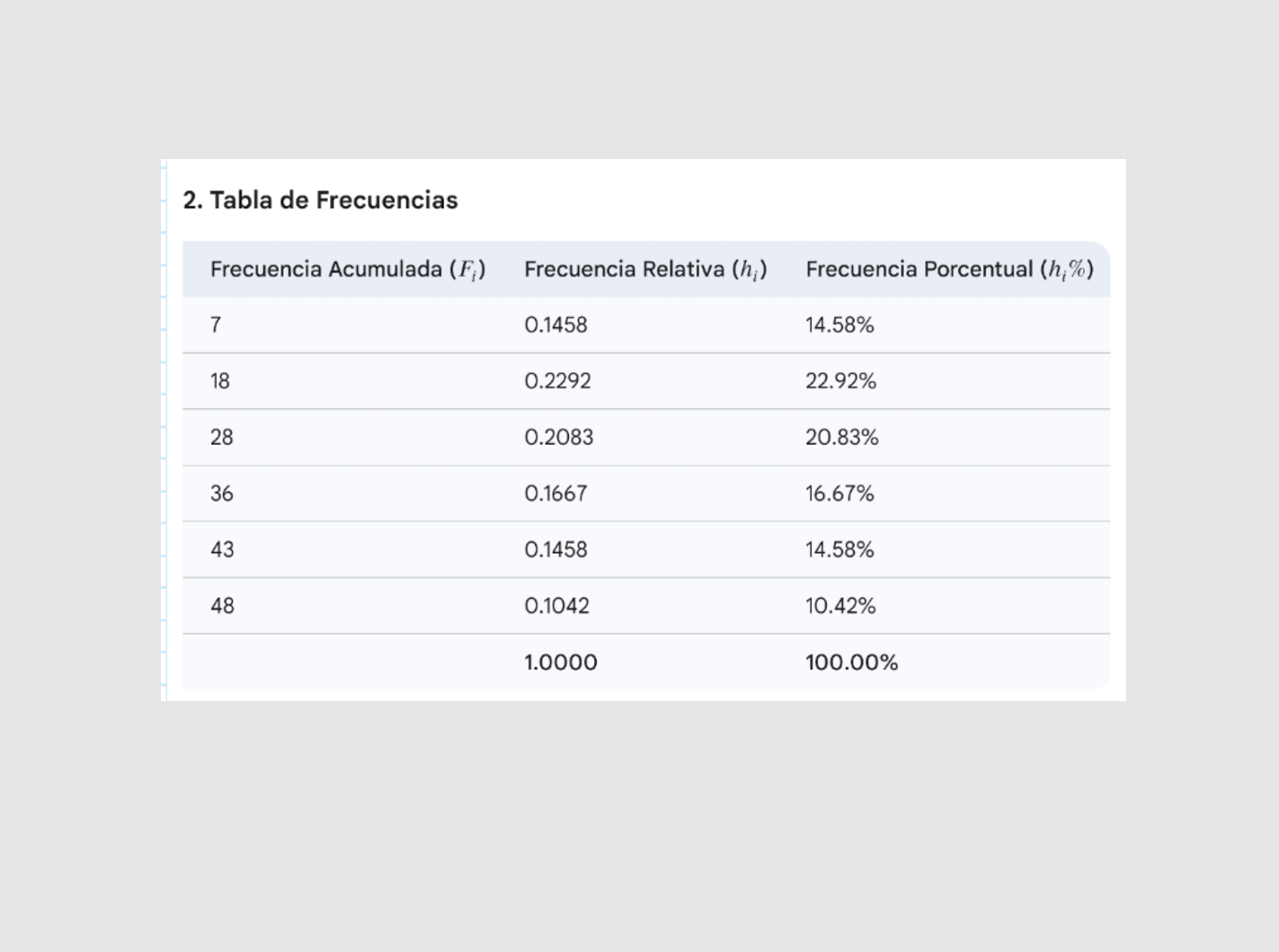Image resolution: width=1279 pixels, height=952 pixels.
Task: Click the cell with accumulated frequency 28
Action: pos(222,438)
